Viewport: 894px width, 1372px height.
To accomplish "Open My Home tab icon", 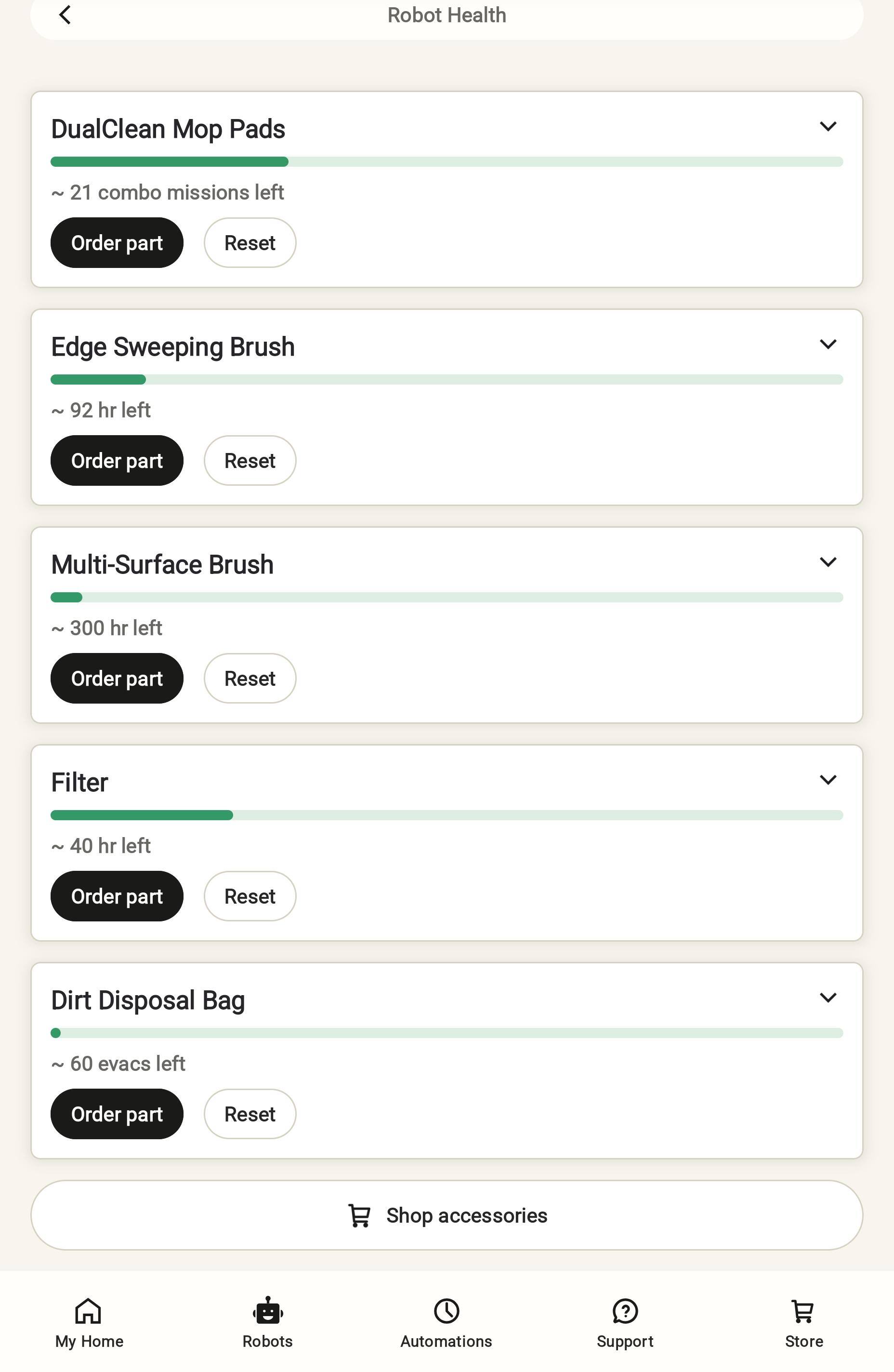I will (x=89, y=1311).
